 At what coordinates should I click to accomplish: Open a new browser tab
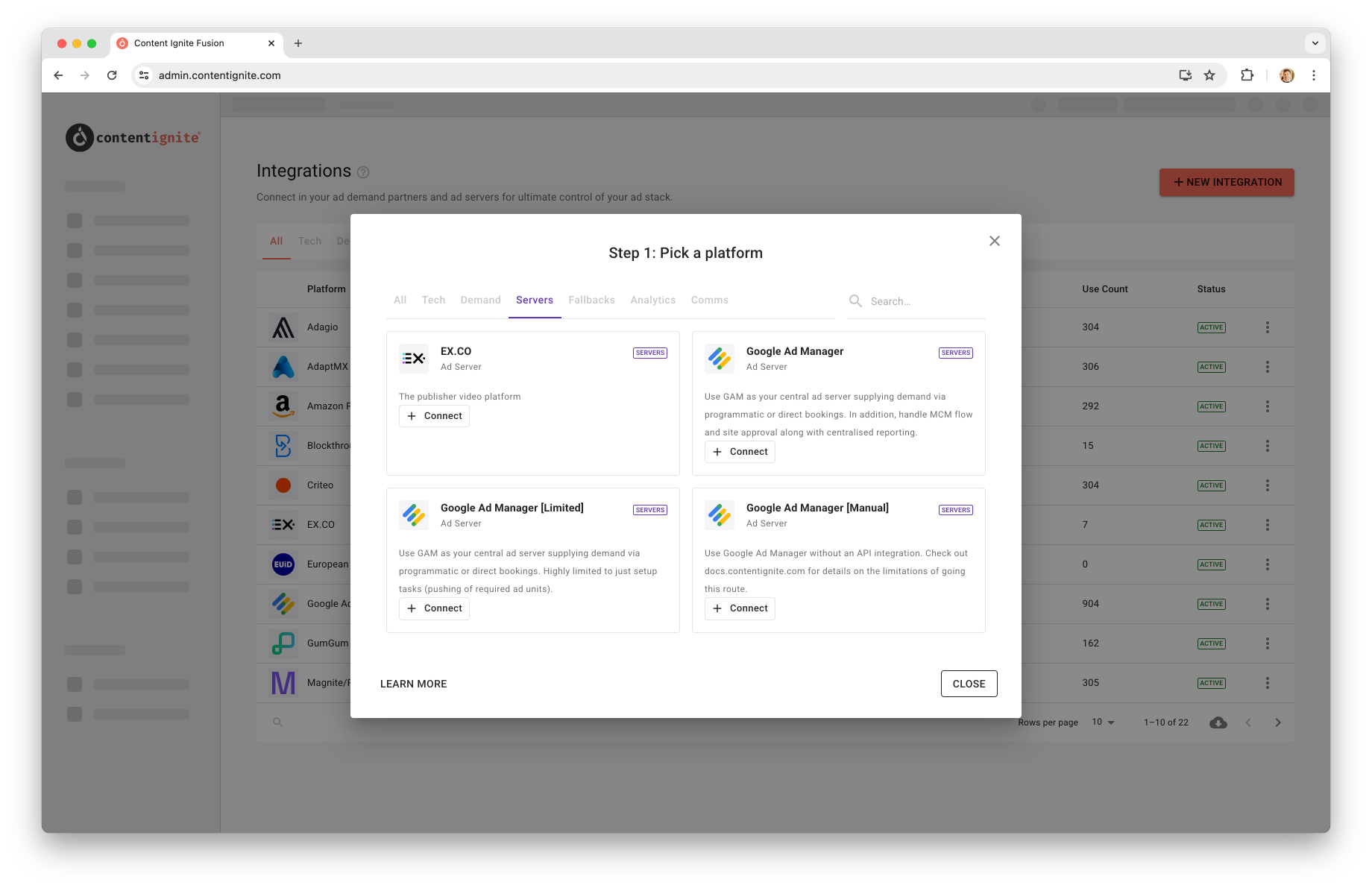(x=298, y=43)
